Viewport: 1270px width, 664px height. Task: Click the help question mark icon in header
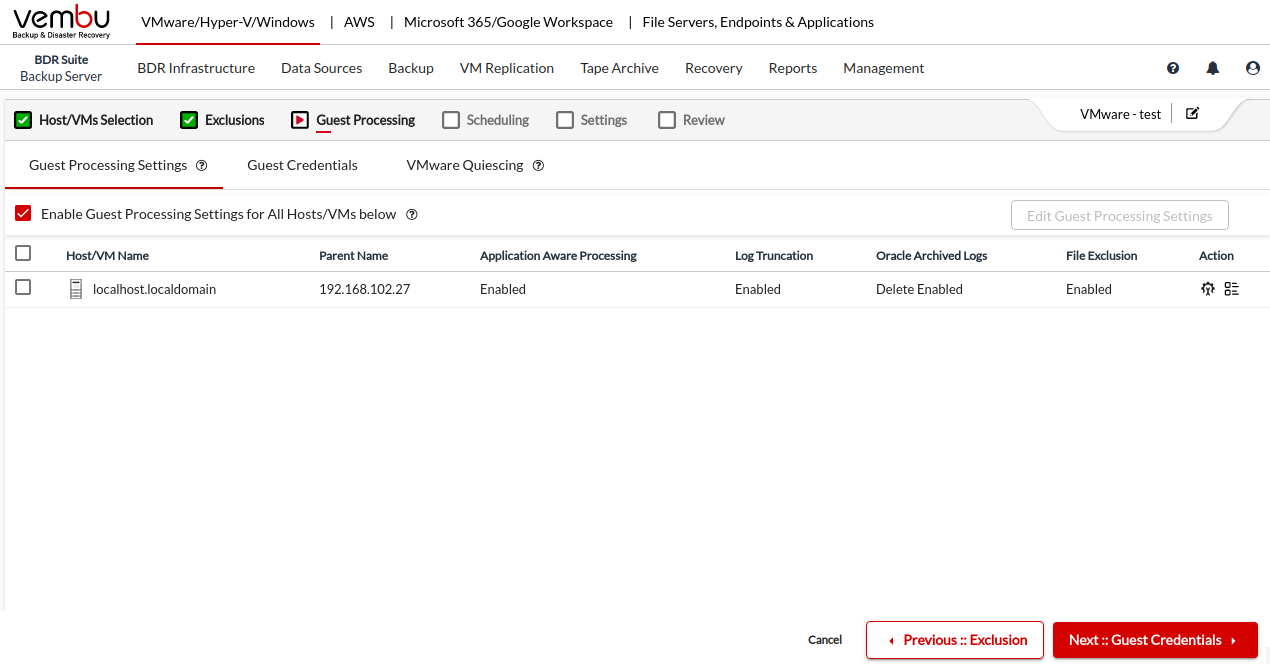pos(1173,68)
